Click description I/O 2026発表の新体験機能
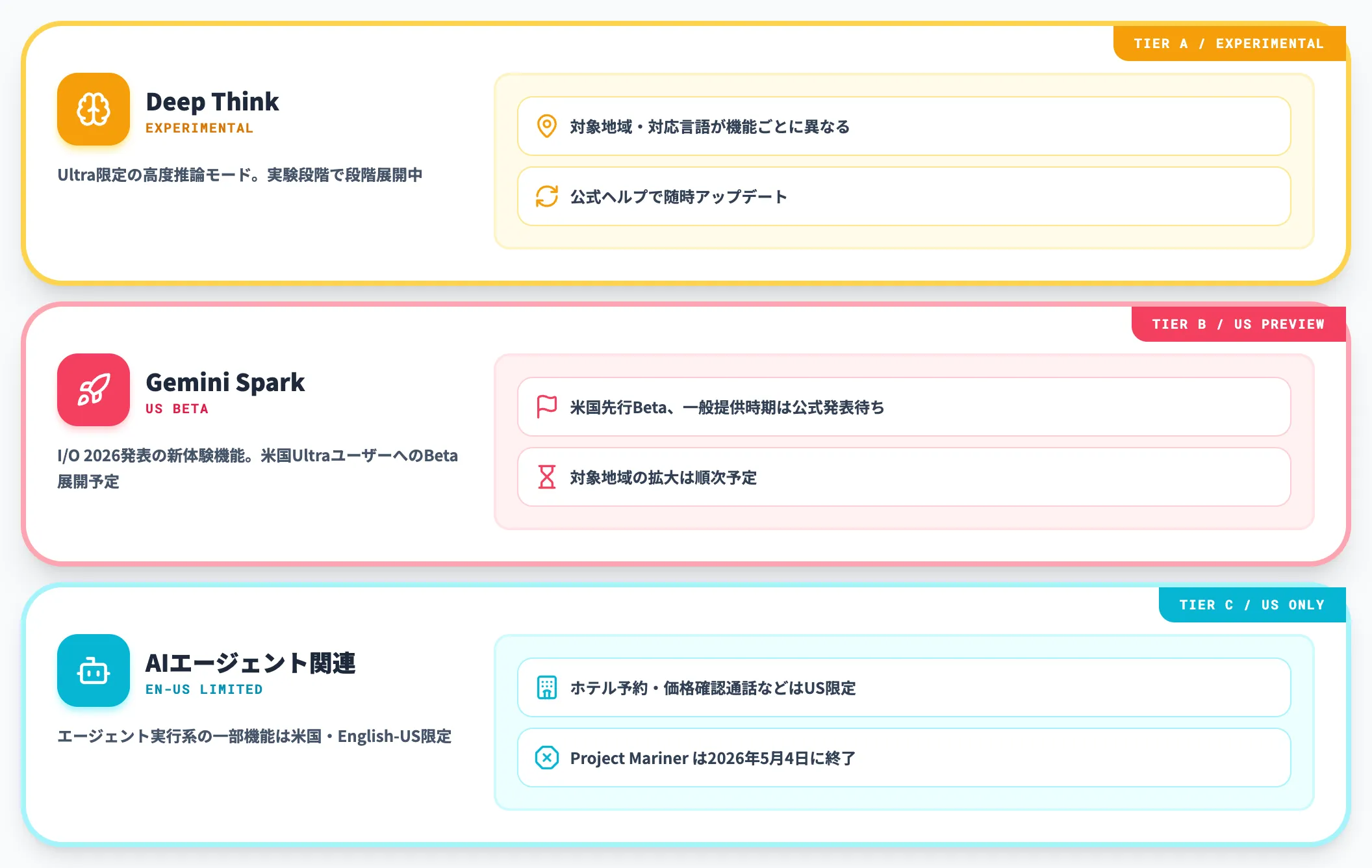The height and width of the screenshot is (868, 1372). [x=257, y=468]
